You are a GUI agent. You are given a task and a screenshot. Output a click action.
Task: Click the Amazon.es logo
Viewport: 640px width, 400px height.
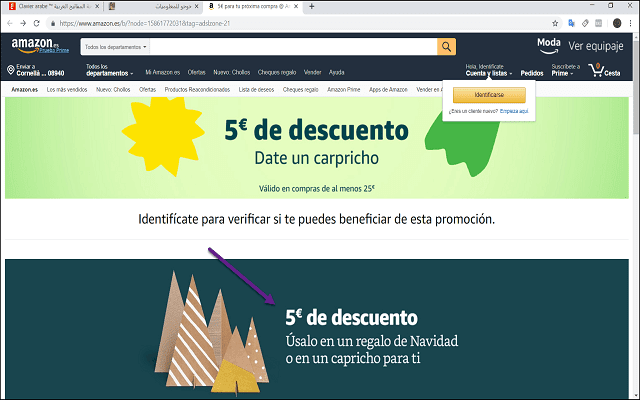point(36,45)
